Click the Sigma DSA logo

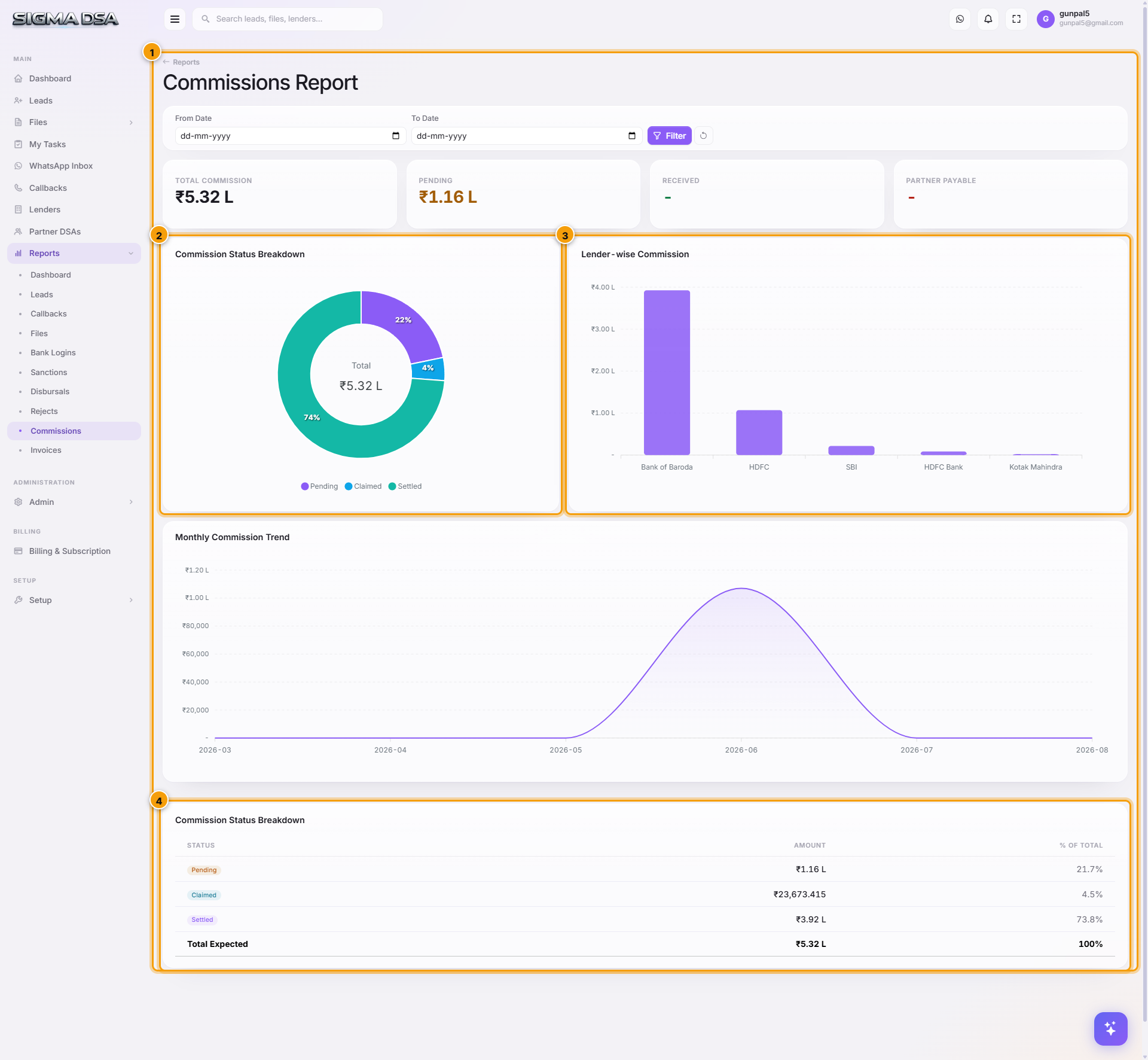65,19
